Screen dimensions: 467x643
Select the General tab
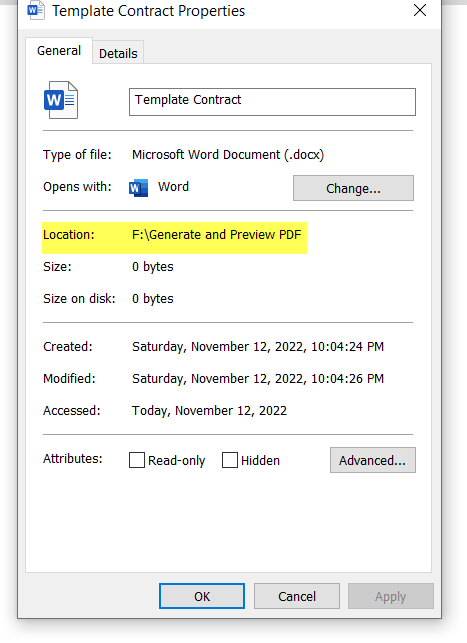click(59, 51)
